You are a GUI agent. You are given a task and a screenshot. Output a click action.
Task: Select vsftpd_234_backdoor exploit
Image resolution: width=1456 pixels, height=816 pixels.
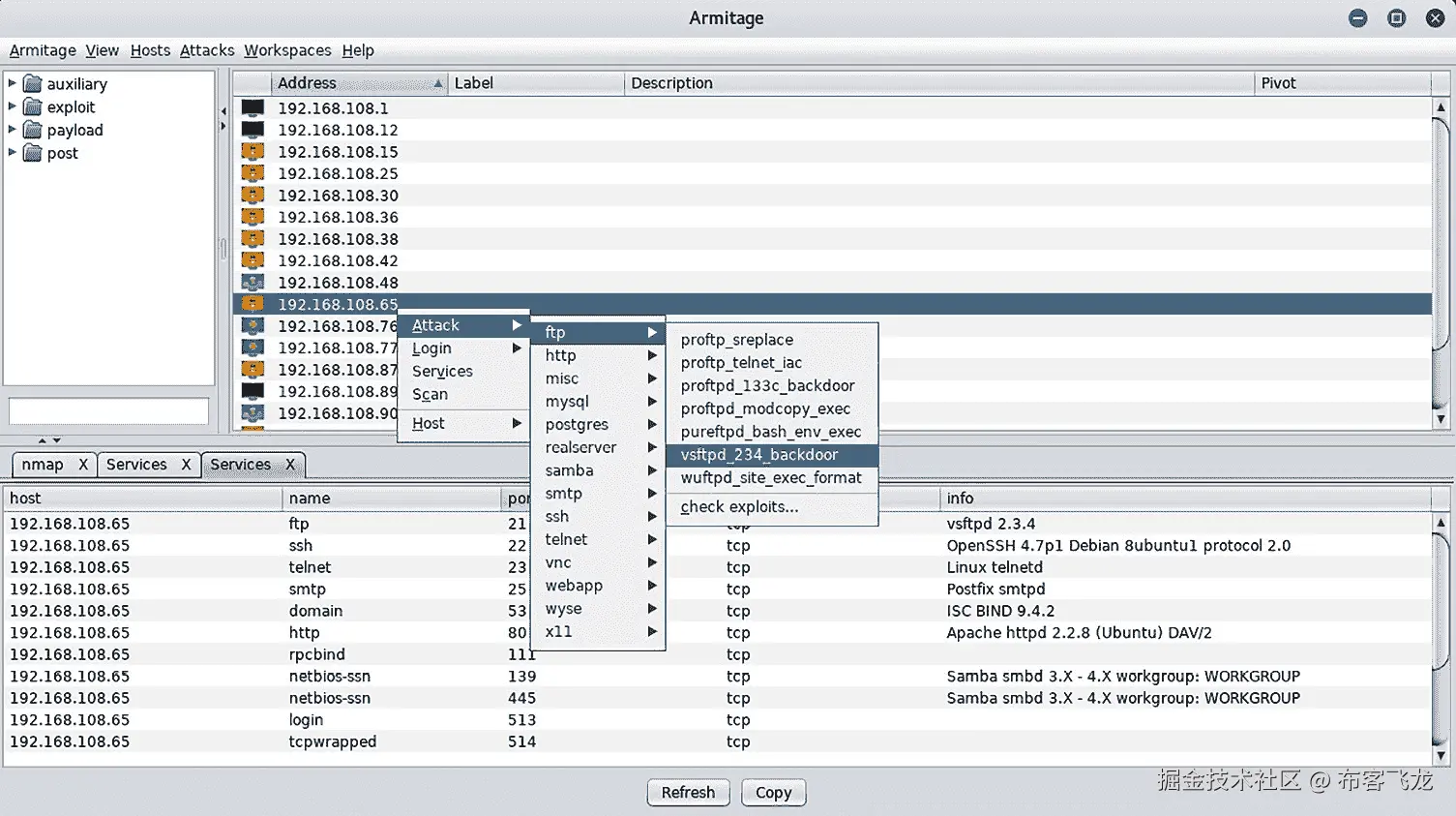click(772, 455)
